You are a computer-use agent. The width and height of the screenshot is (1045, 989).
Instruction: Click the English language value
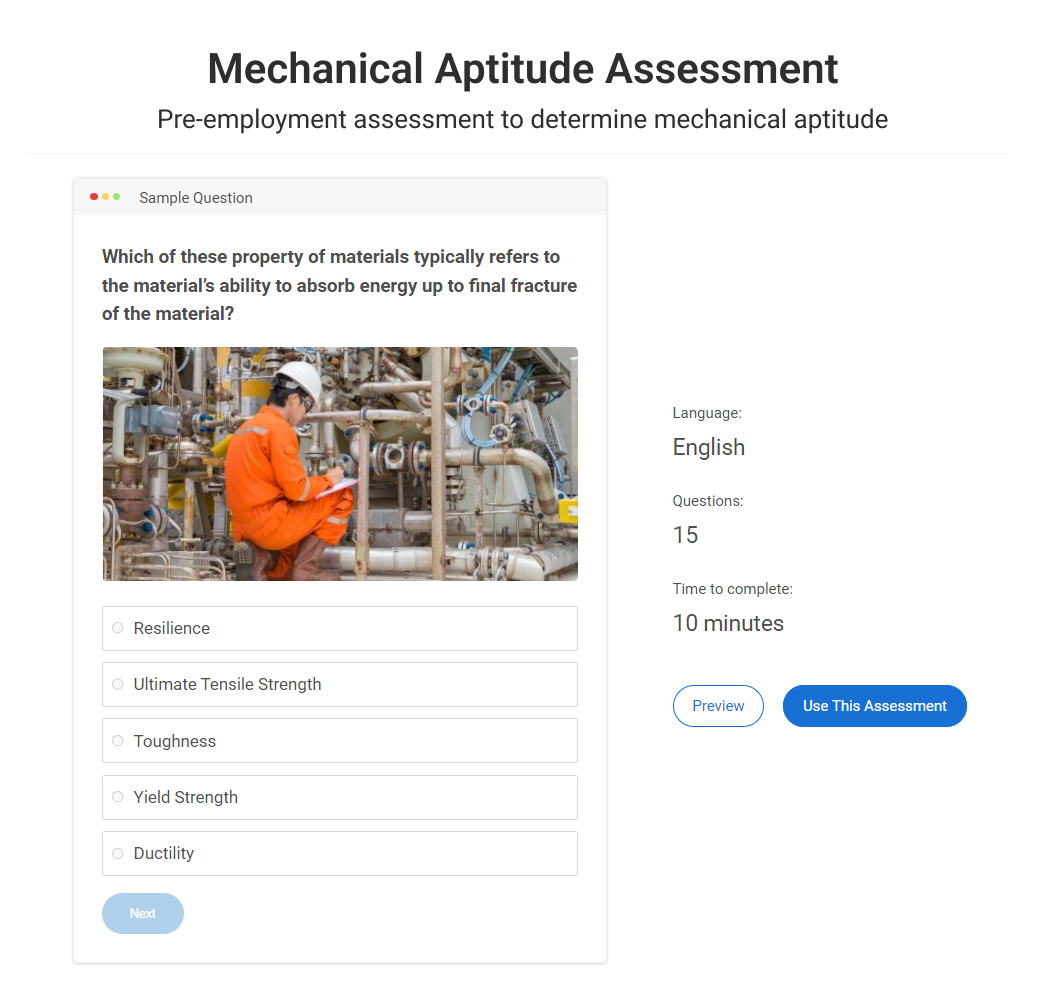click(x=708, y=447)
